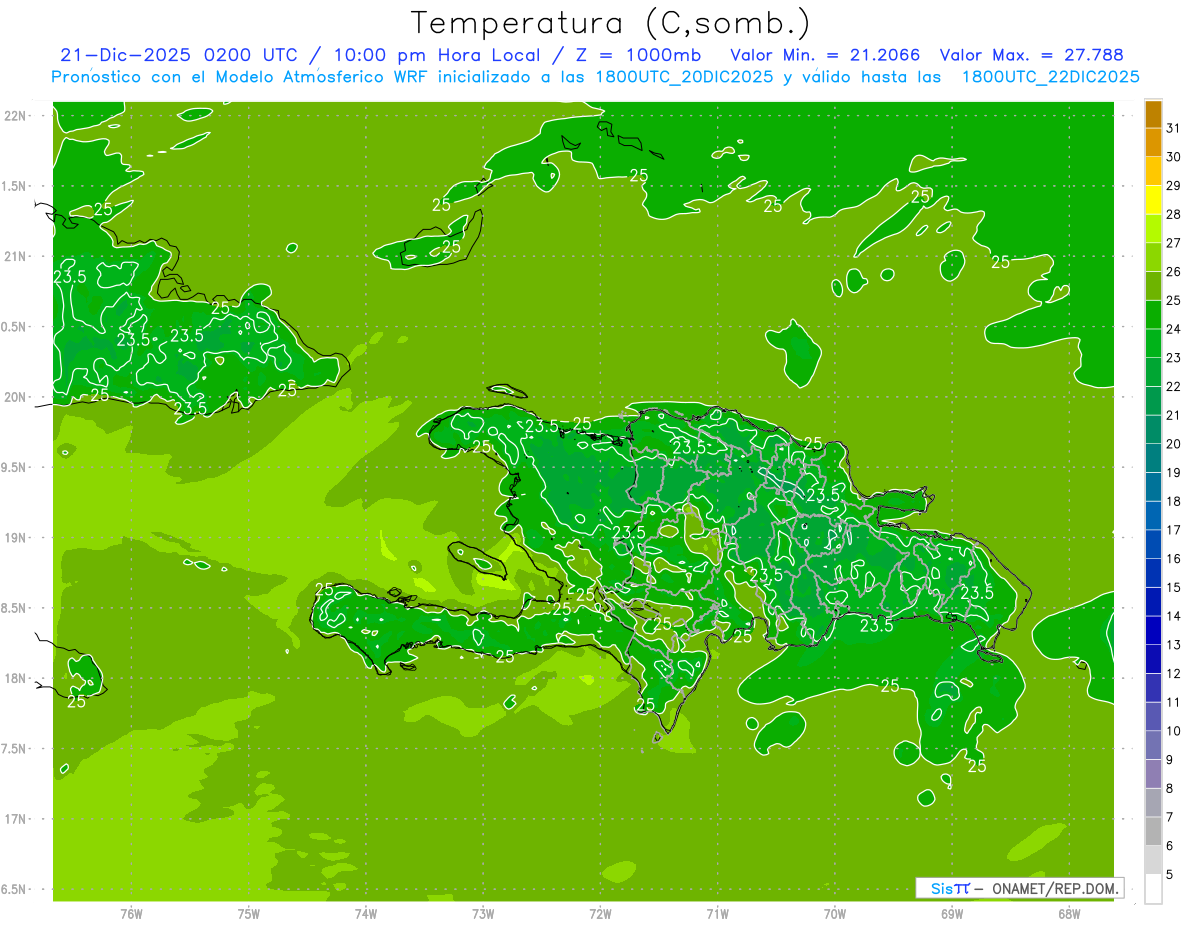The width and height of the screenshot is (1200, 927).
Task: Click the colorbar swatch between 23 and 24
Action: point(1153,344)
